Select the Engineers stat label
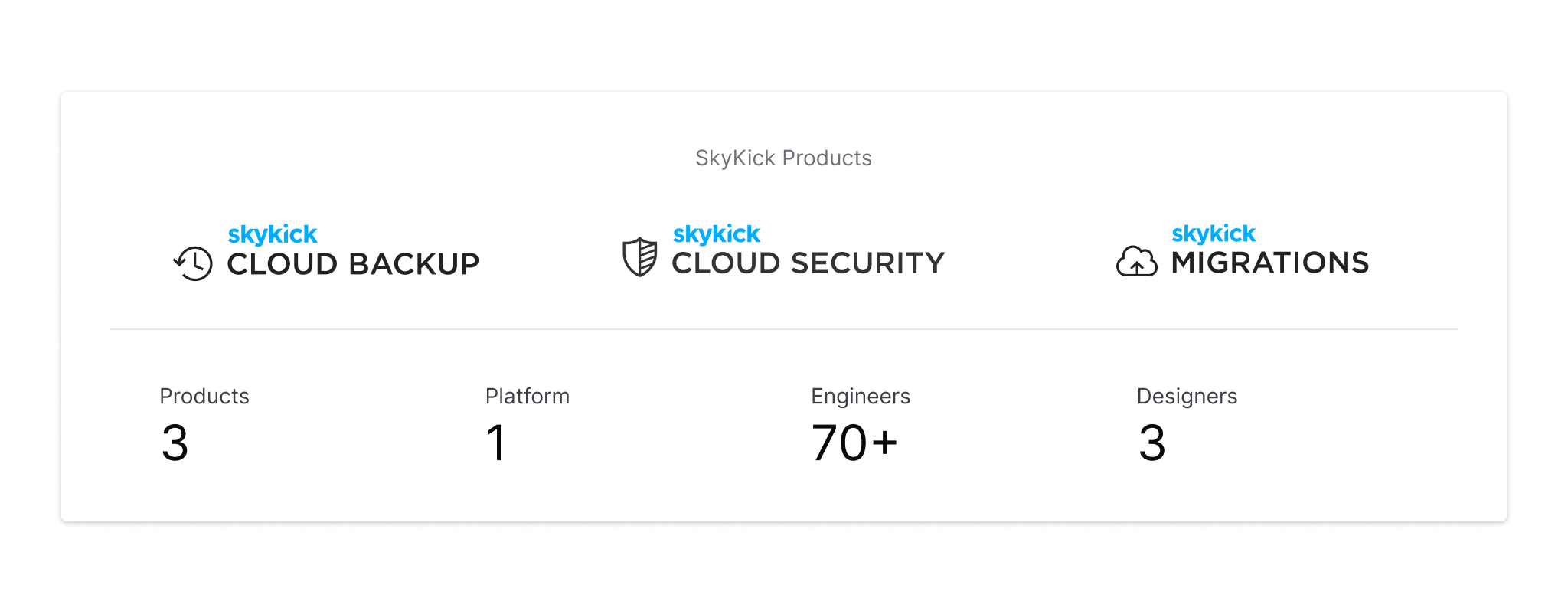Image resolution: width=1568 pixels, height=614 pixels. [861, 396]
